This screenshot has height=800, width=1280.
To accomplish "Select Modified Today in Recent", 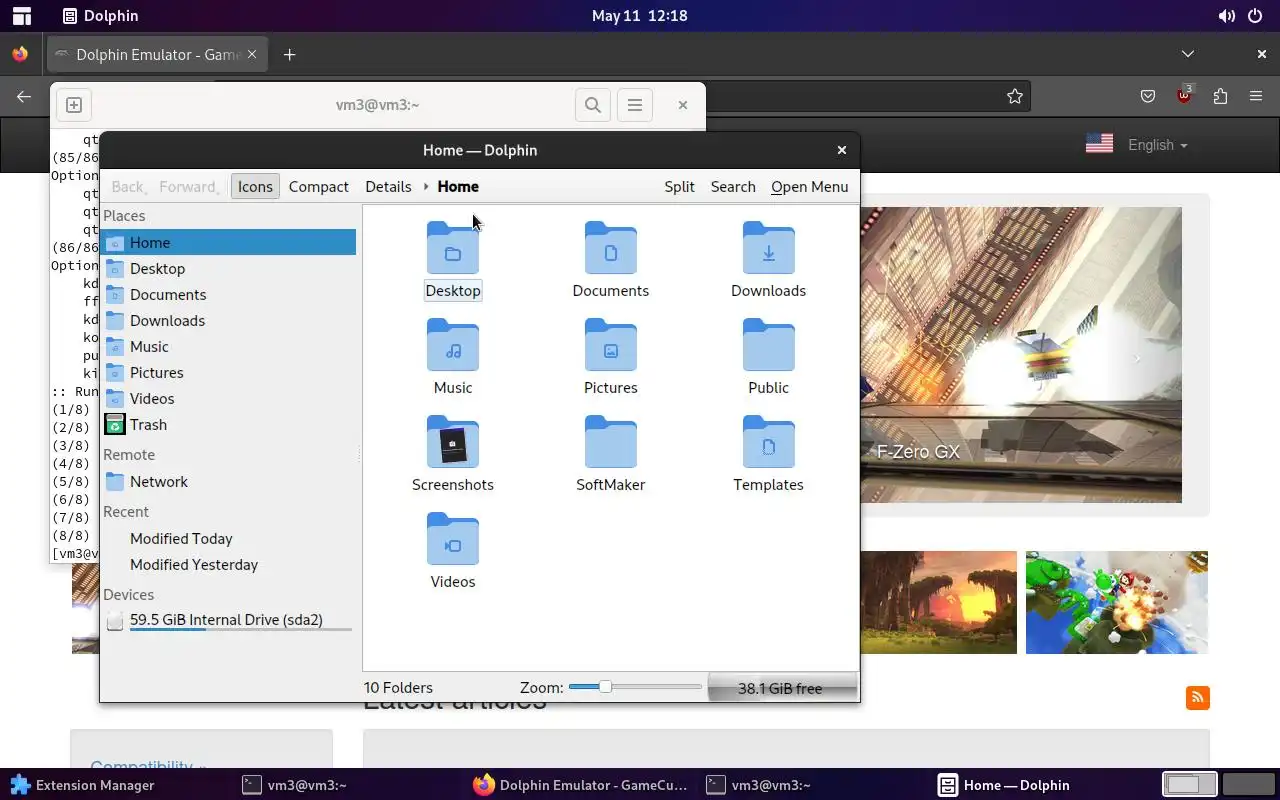I will 228,538.
